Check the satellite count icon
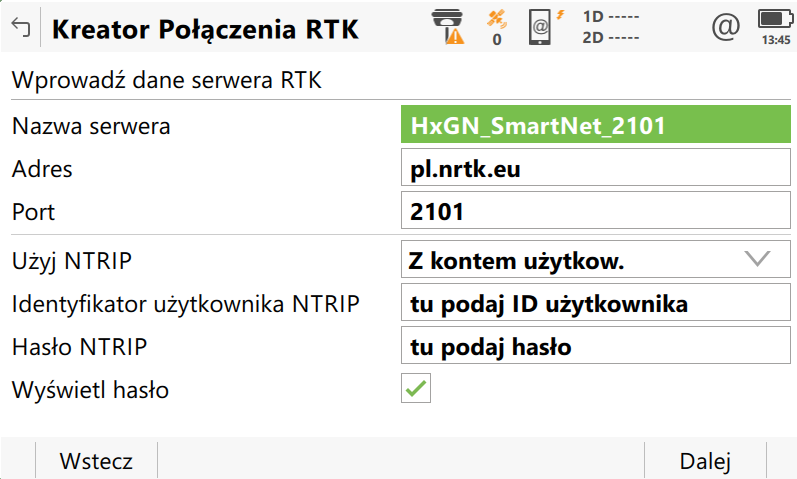The height and width of the screenshot is (479, 797). coord(497,28)
